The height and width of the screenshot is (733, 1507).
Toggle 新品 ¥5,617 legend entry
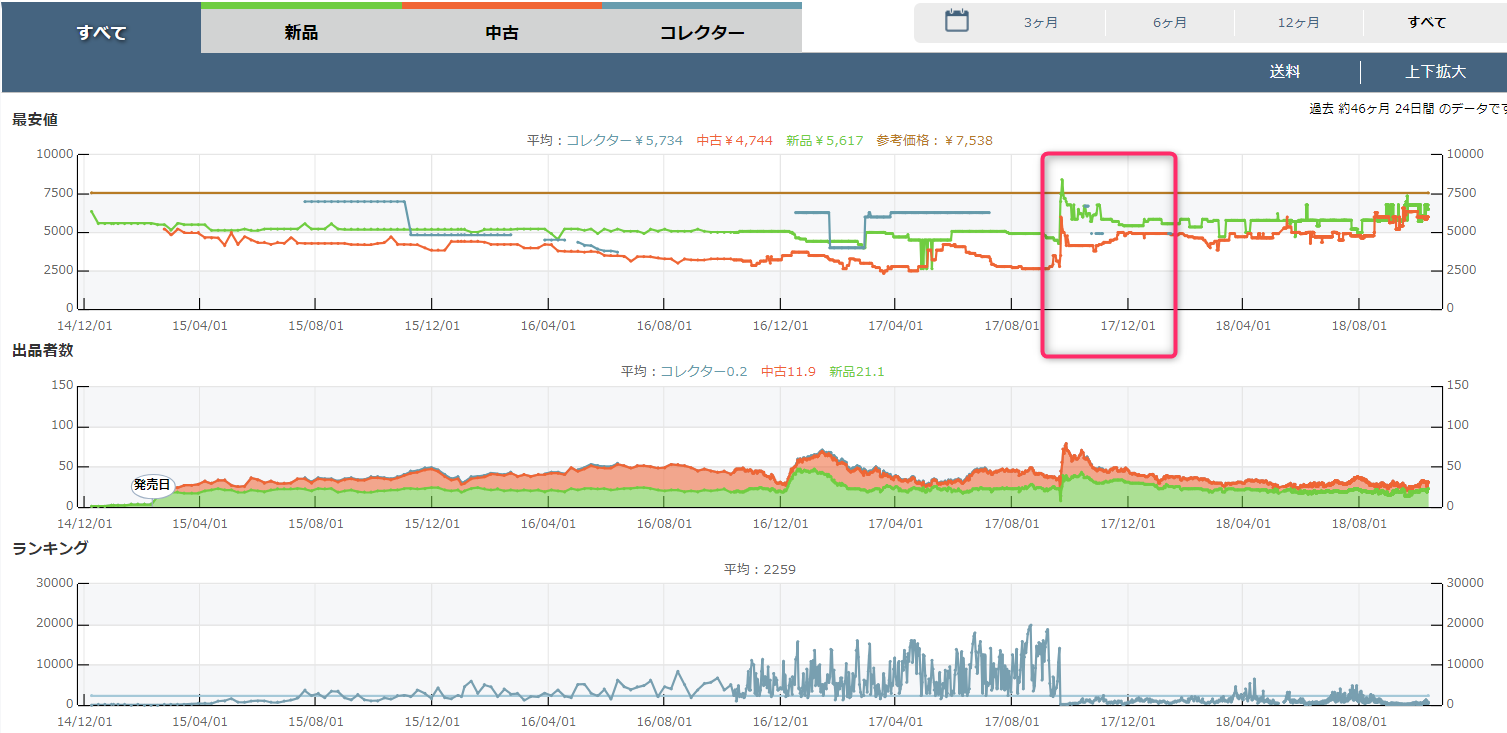(824, 140)
